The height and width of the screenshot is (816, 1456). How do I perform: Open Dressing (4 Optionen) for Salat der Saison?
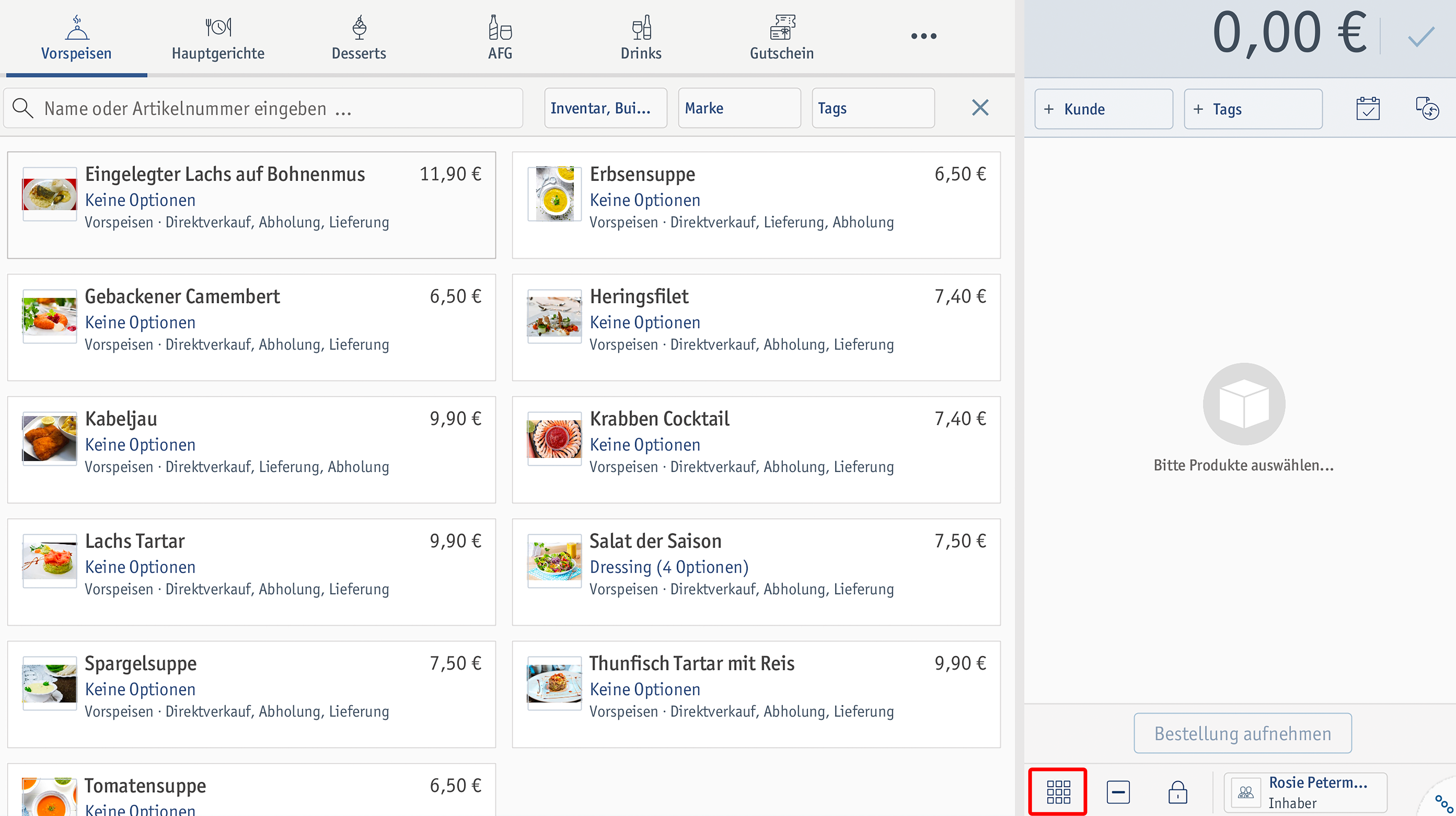point(669,567)
